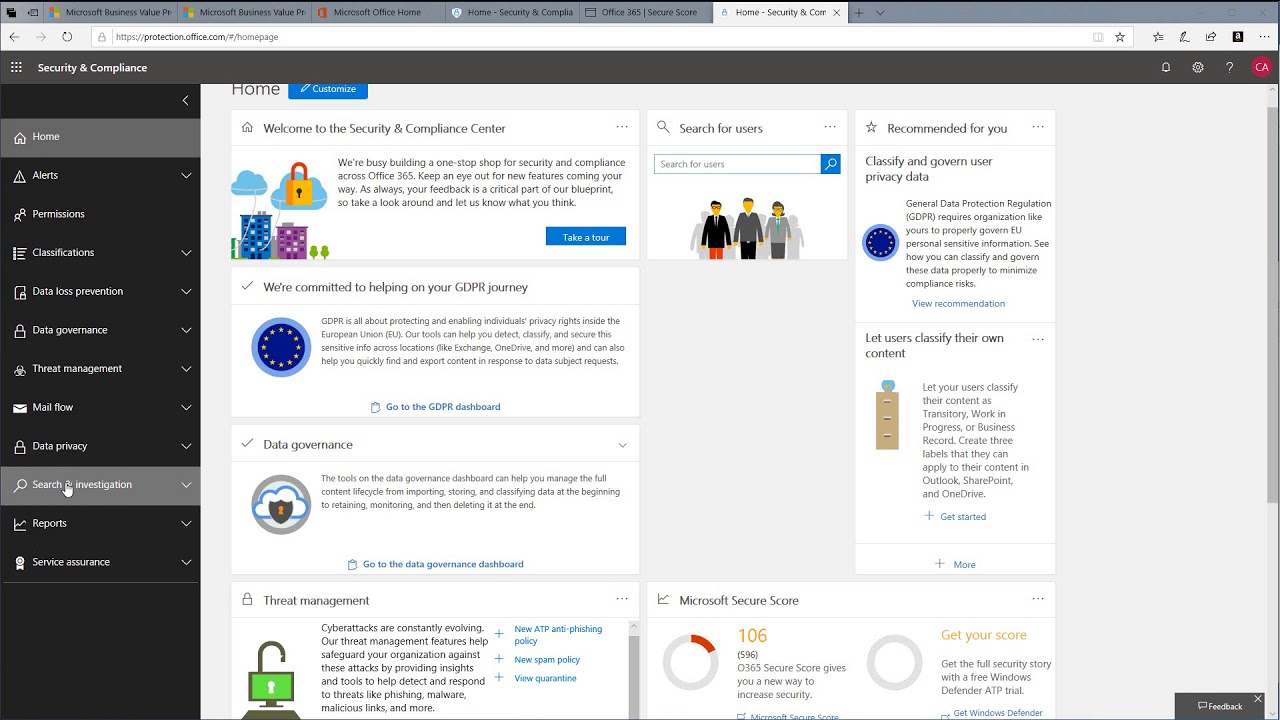Open Search for users card ellipsis
Screen dimensions: 1280x720
click(830, 127)
